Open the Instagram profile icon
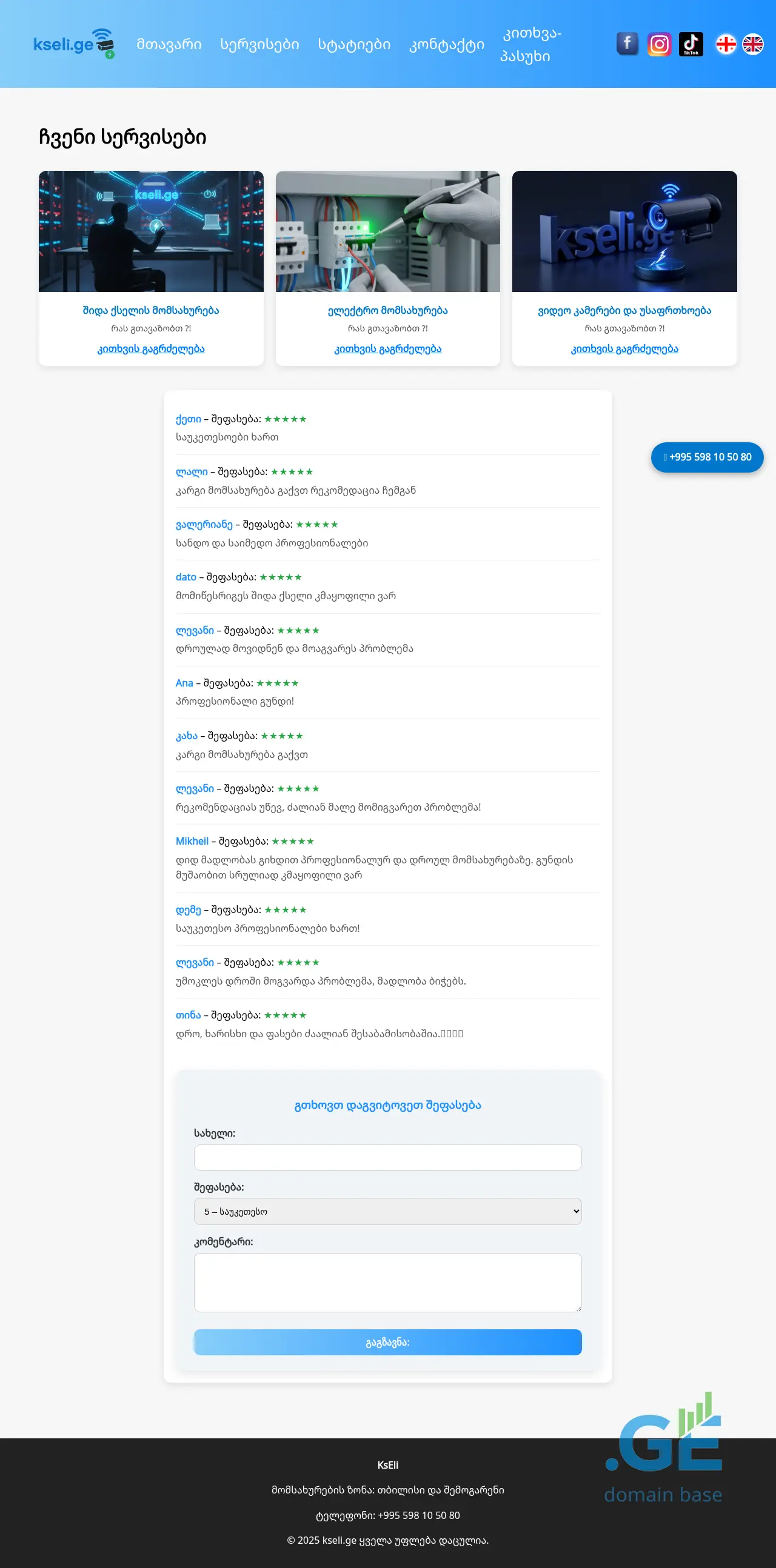This screenshot has height=1568, width=776. (x=659, y=44)
